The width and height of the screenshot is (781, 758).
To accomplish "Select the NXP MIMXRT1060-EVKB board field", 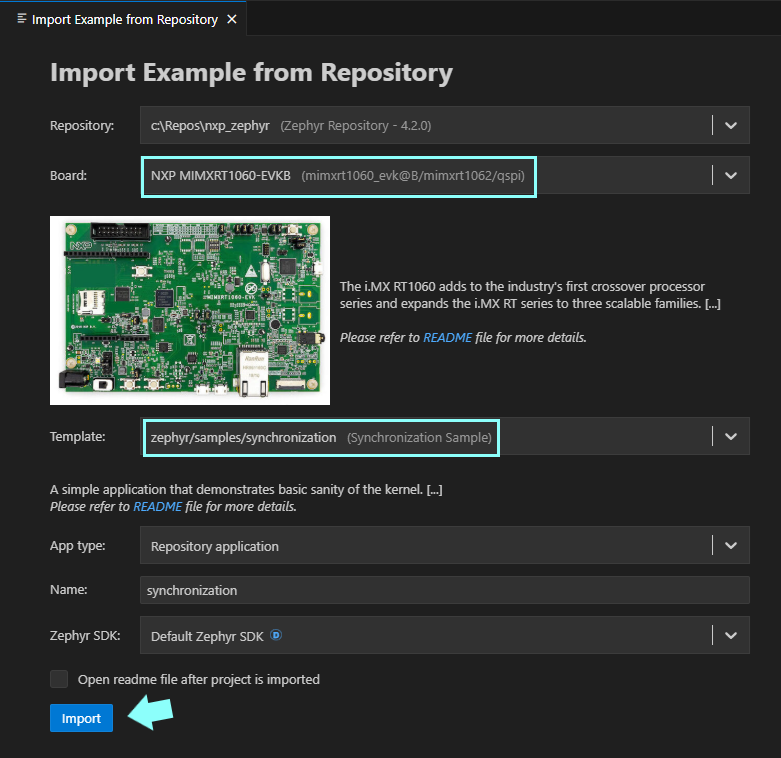I will click(x=340, y=176).
